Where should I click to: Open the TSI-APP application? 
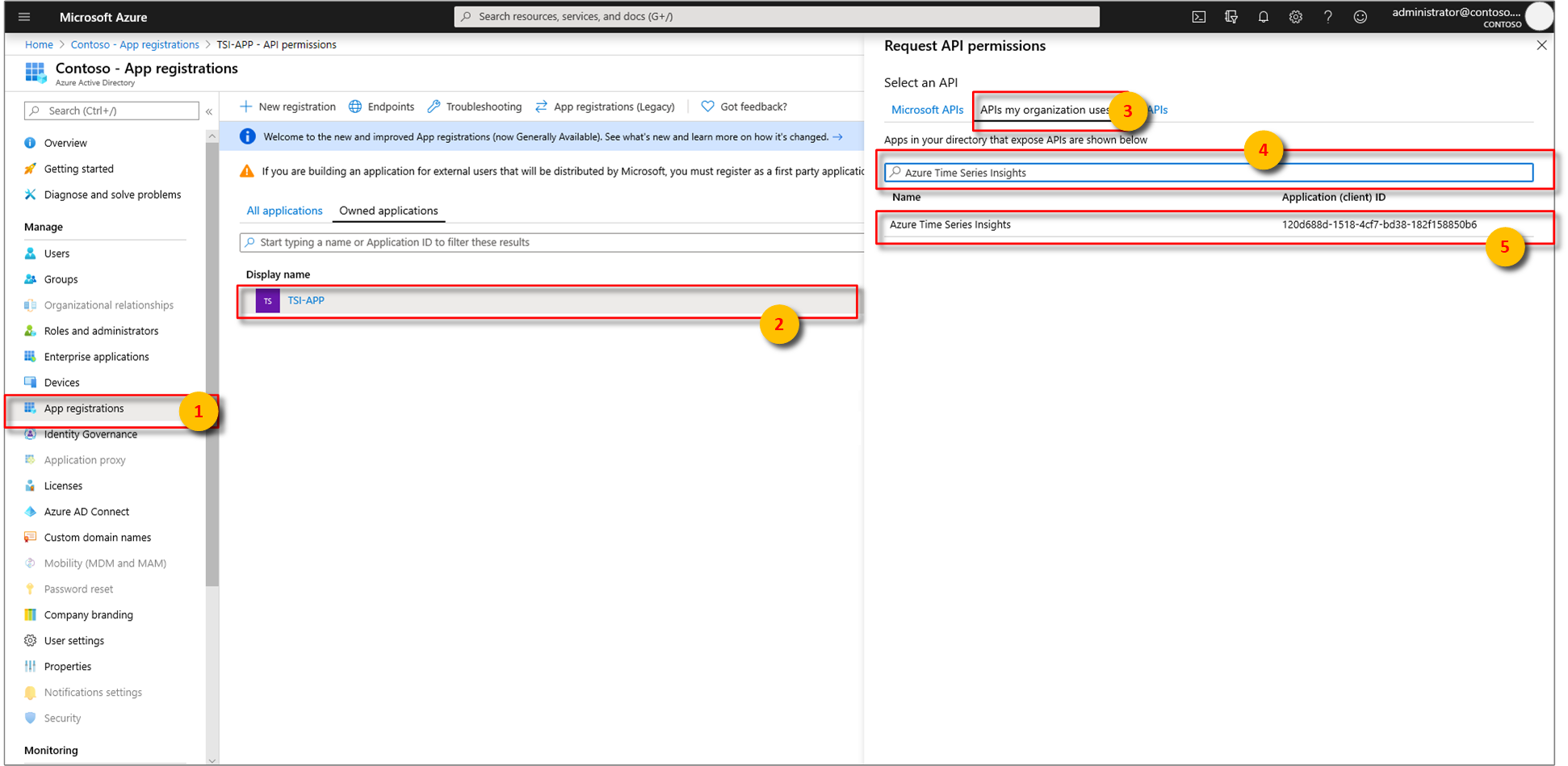pos(306,299)
